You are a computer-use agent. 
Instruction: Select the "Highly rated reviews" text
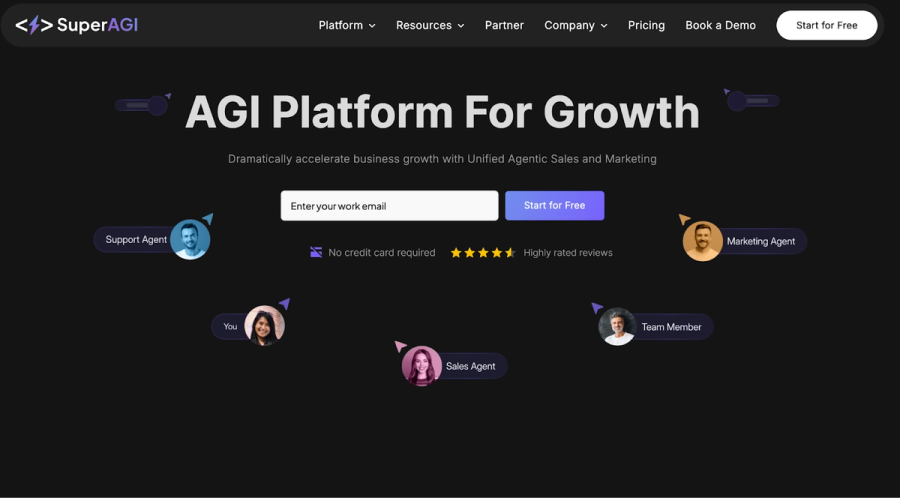pos(568,252)
